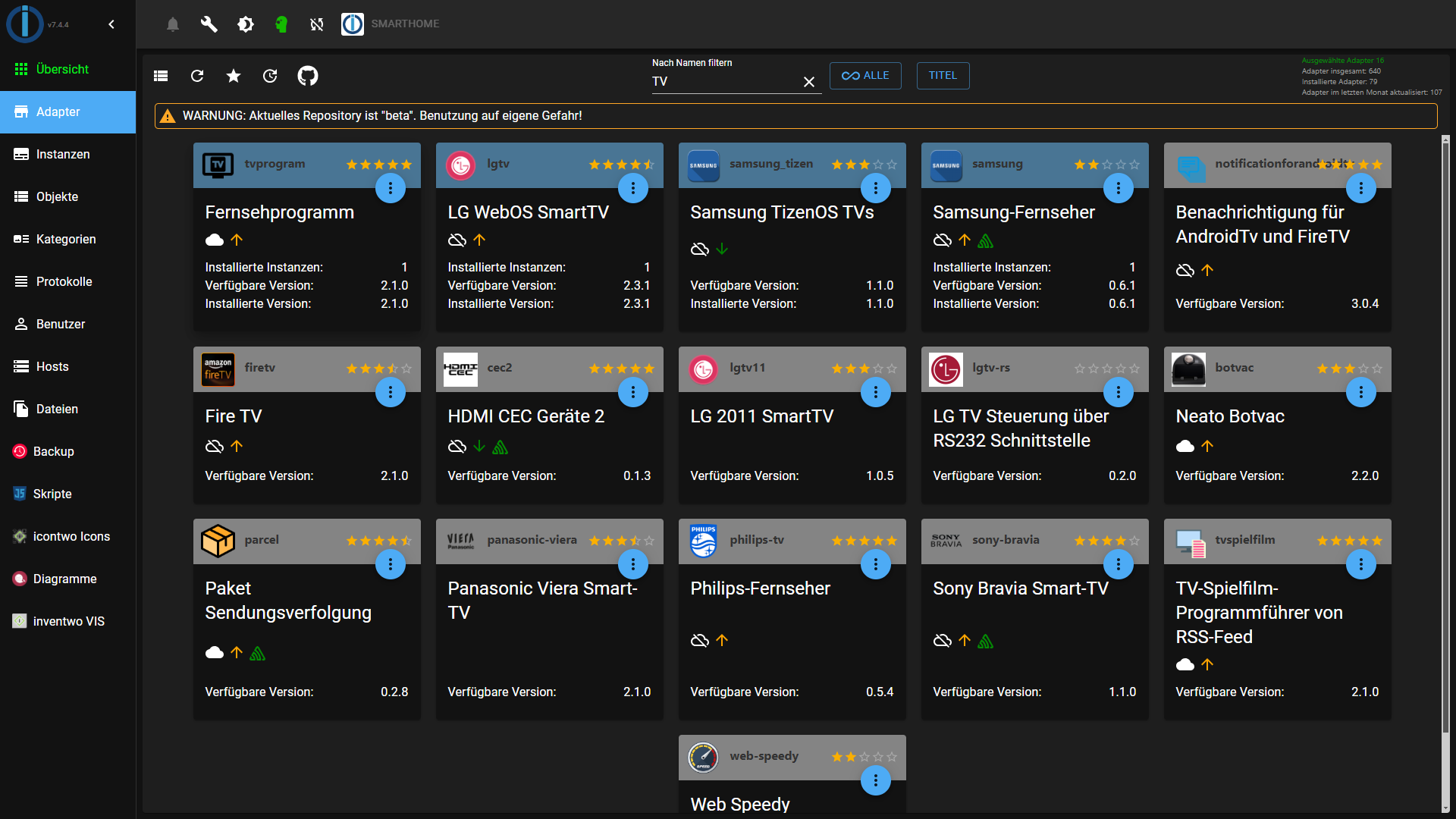This screenshot has height=819, width=1456.
Task: Click the philips-tv logo
Action: (x=704, y=541)
